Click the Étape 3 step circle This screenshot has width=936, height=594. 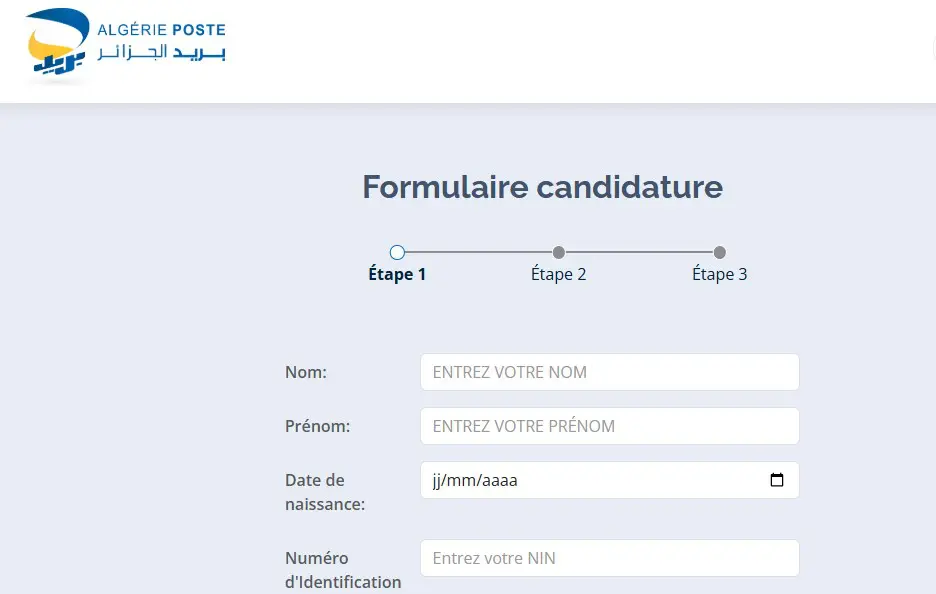720,252
